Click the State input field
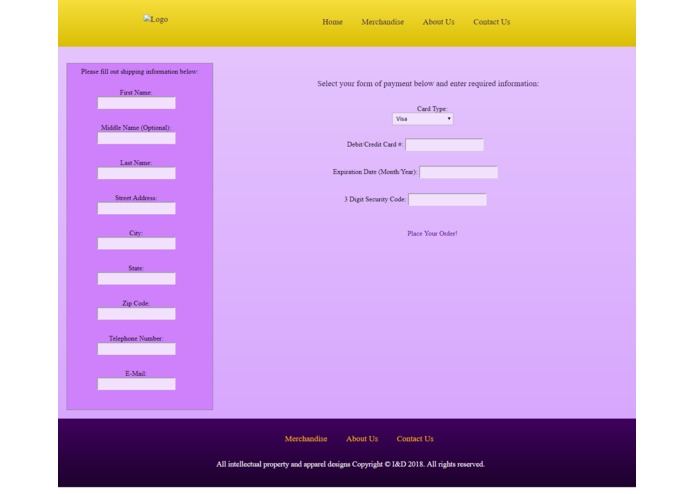 (137, 279)
